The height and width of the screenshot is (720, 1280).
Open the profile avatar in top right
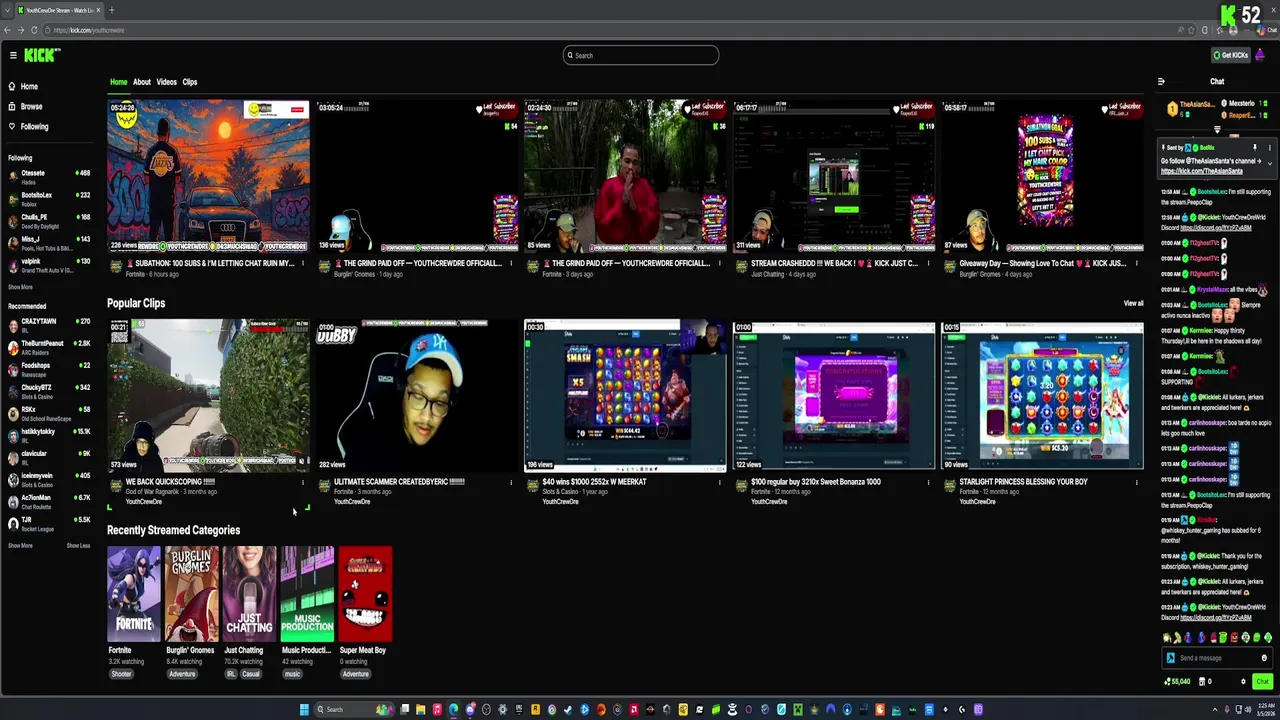[x=1260, y=55]
